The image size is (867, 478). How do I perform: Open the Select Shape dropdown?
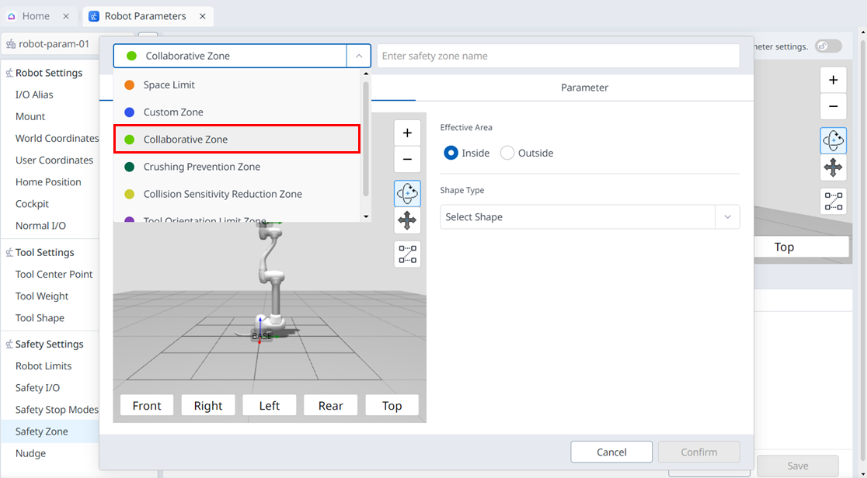click(x=589, y=217)
